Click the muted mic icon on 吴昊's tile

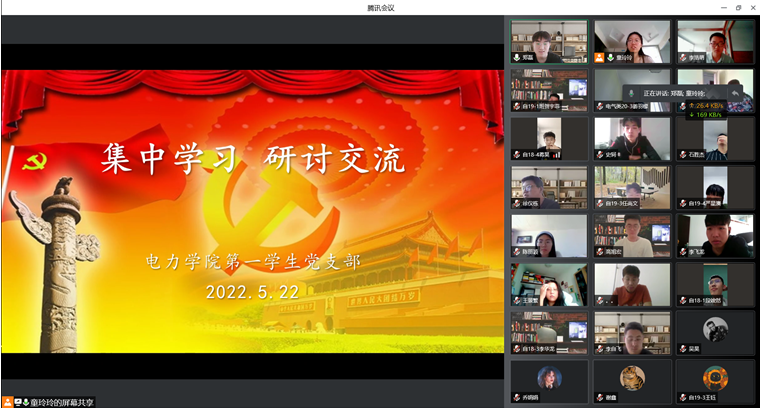tap(683, 348)
